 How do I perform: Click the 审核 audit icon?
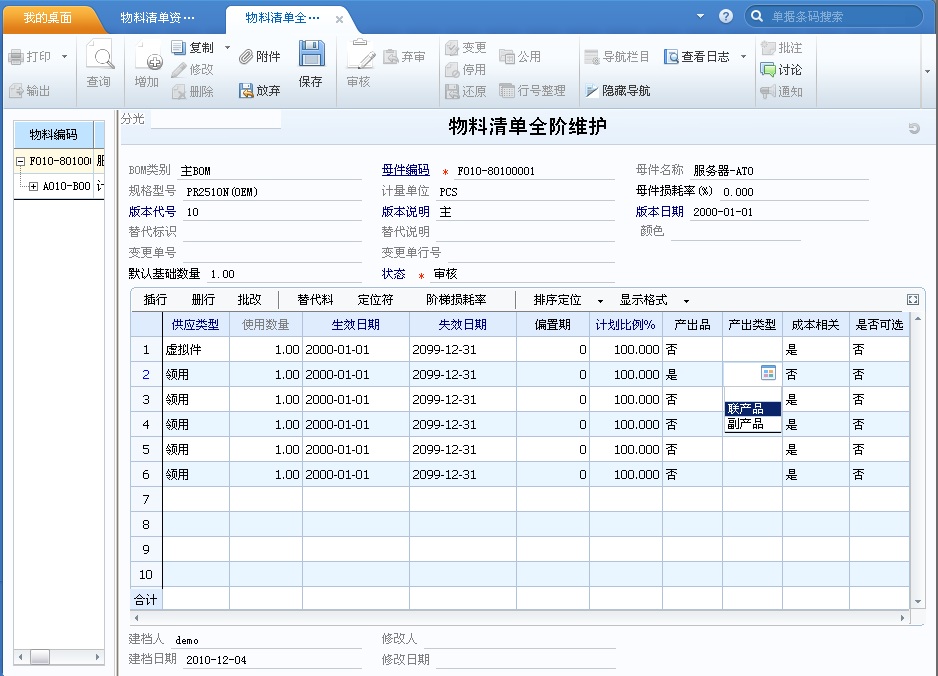(x=361, y=55)
